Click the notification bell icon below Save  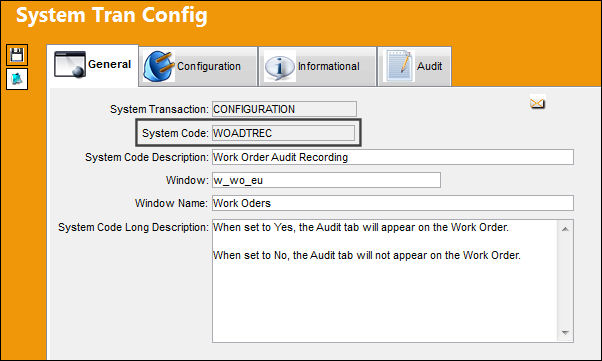tap(17, 79)
